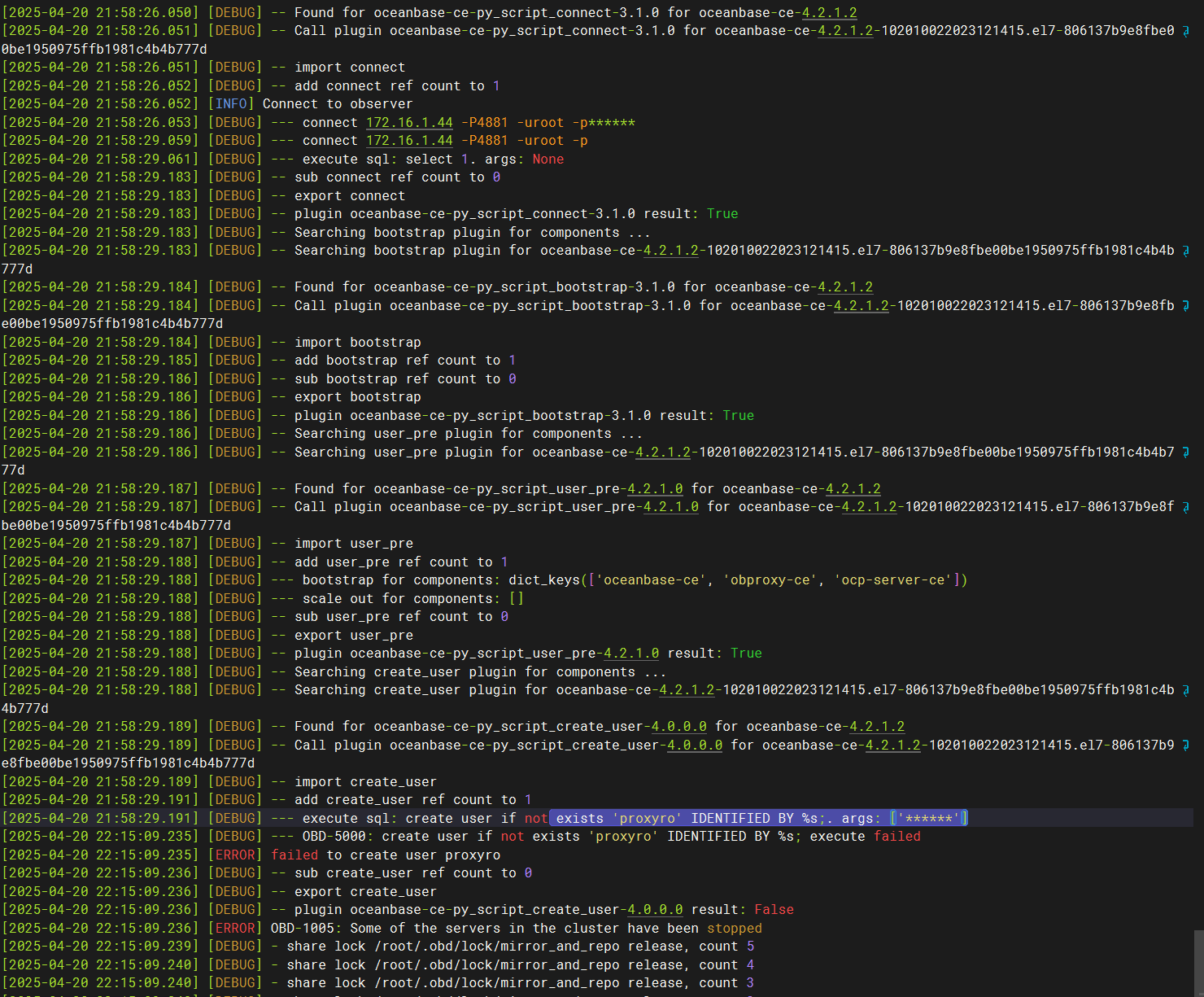1204x997 pixels.
Task: Click line-wrap icon on 'Call plugin oceanbase-ce-py_script_user_pre-4.2.1.0' line
Action: tap(1185, 507)
